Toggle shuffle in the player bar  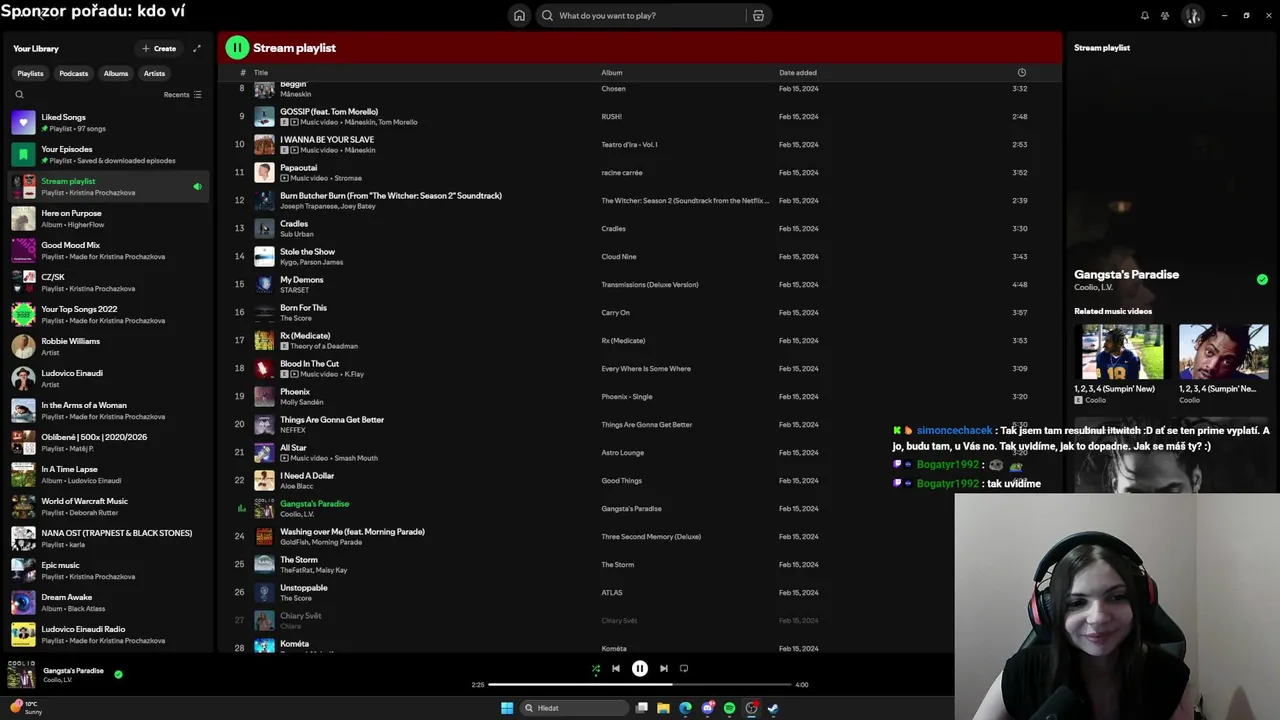pos(596,668)
